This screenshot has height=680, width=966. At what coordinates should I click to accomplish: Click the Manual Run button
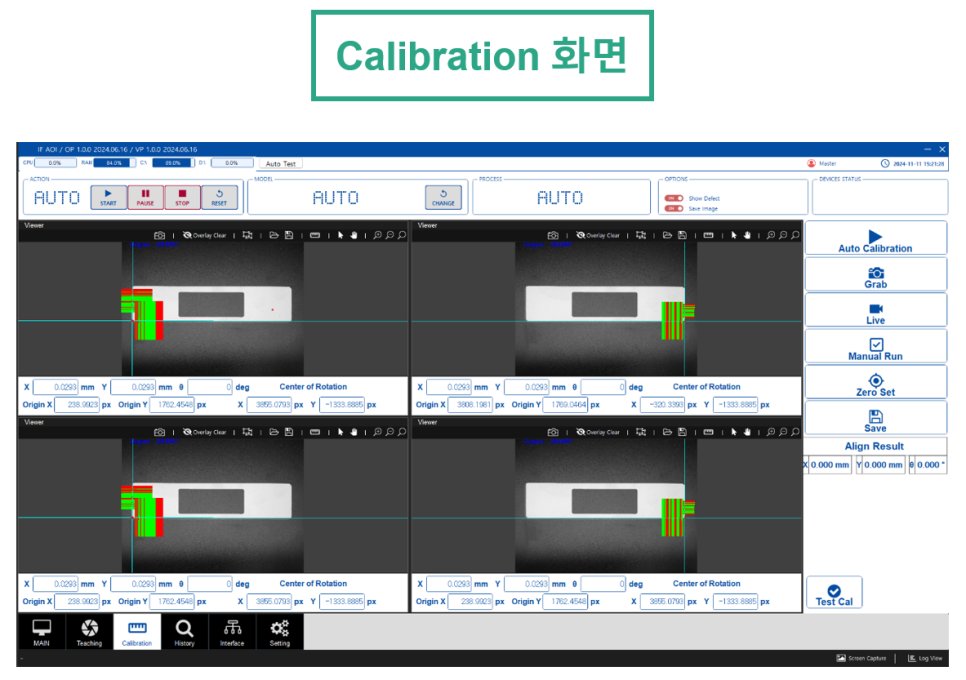[x=875, y=347]
